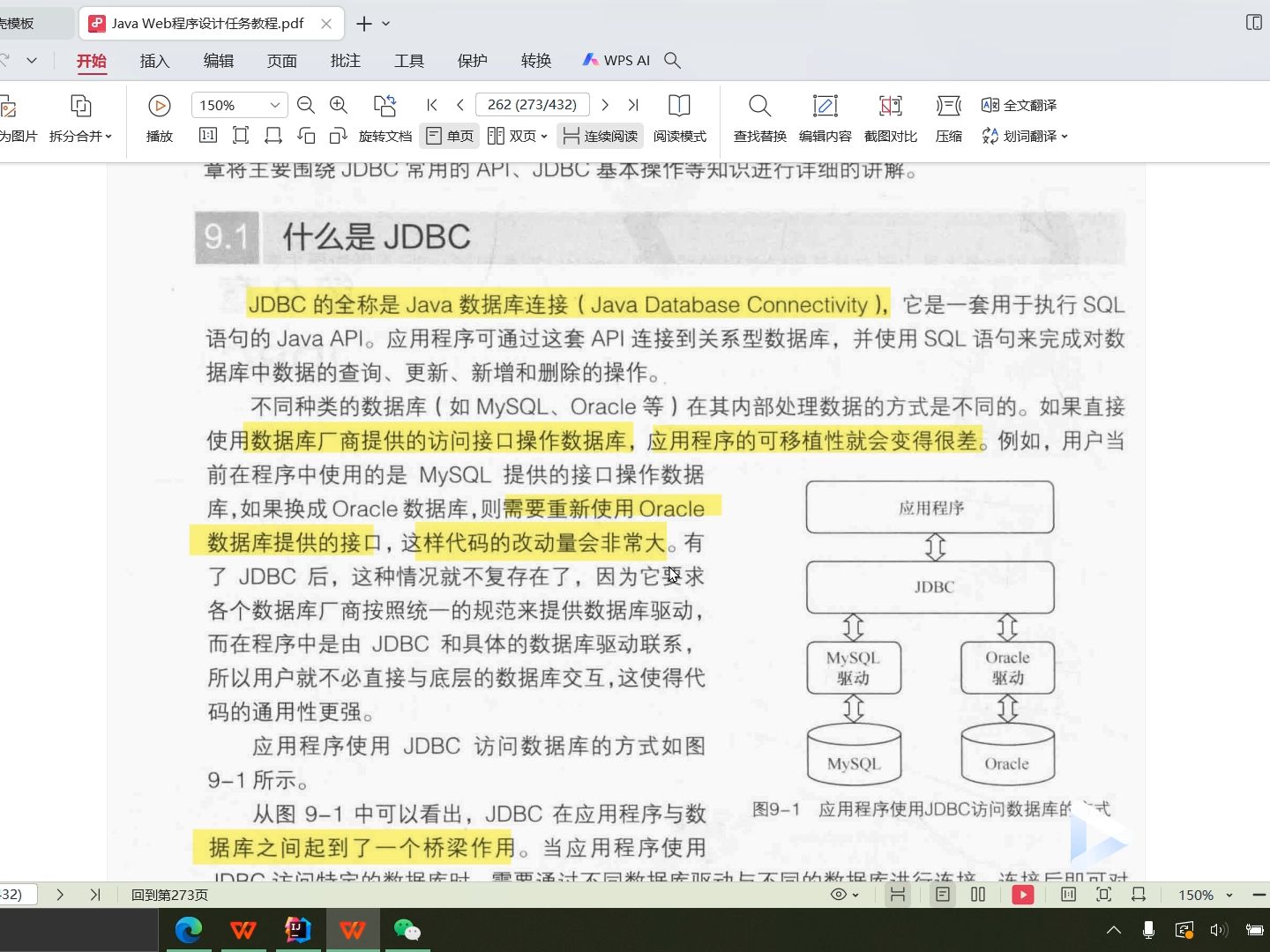Open the Start (开始) ribbon tab
This screenshot has height=952, width=1270.
[92, 61]
